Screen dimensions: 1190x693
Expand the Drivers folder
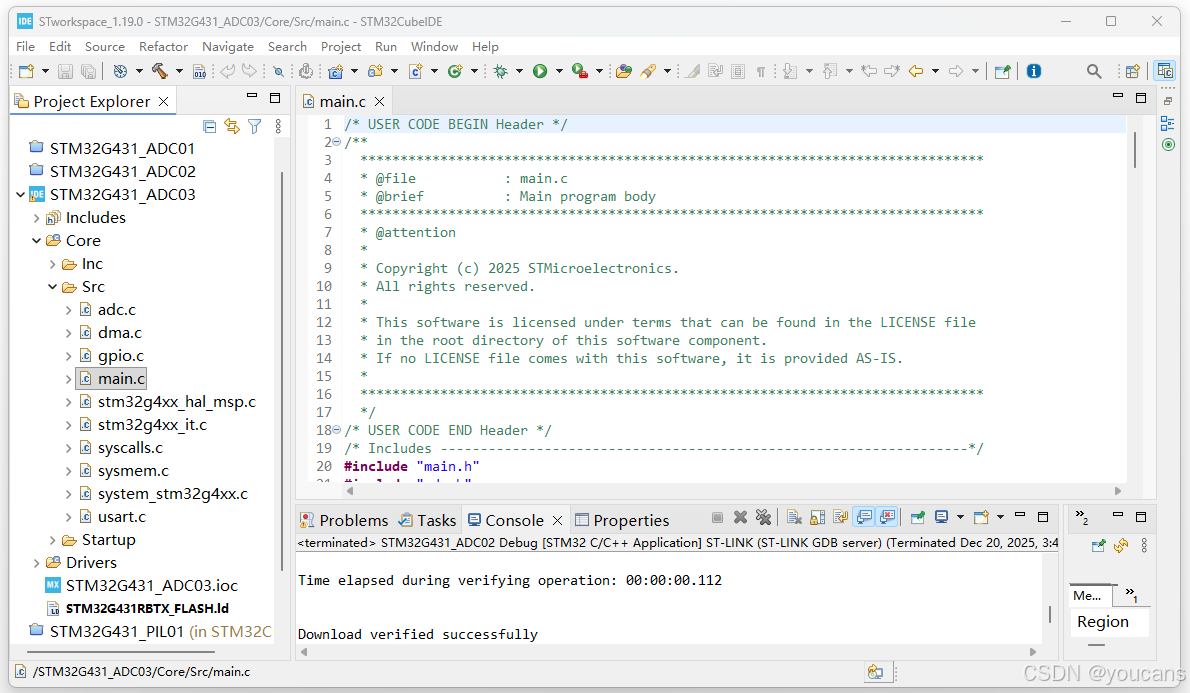36,563
